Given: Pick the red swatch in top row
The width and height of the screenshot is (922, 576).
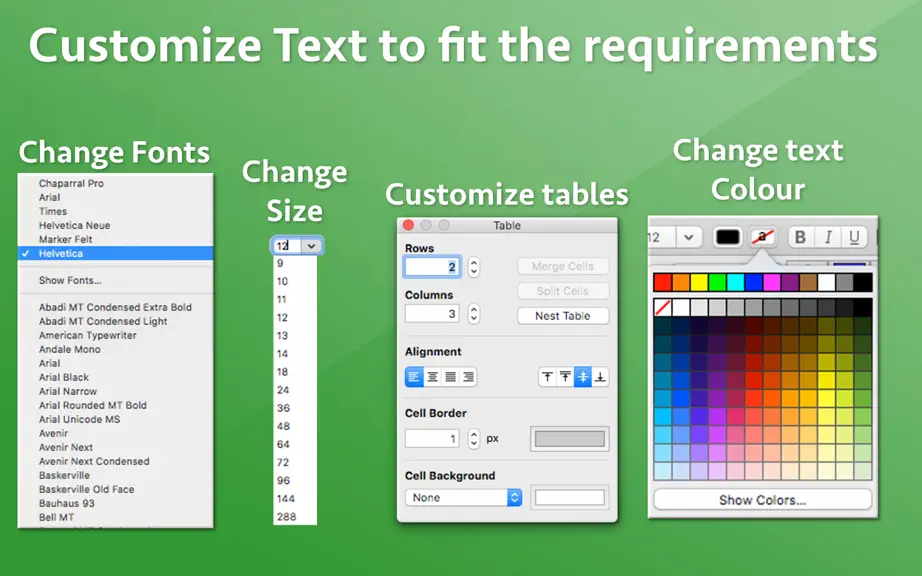Looking at the screenshot, I should [663, 282].
